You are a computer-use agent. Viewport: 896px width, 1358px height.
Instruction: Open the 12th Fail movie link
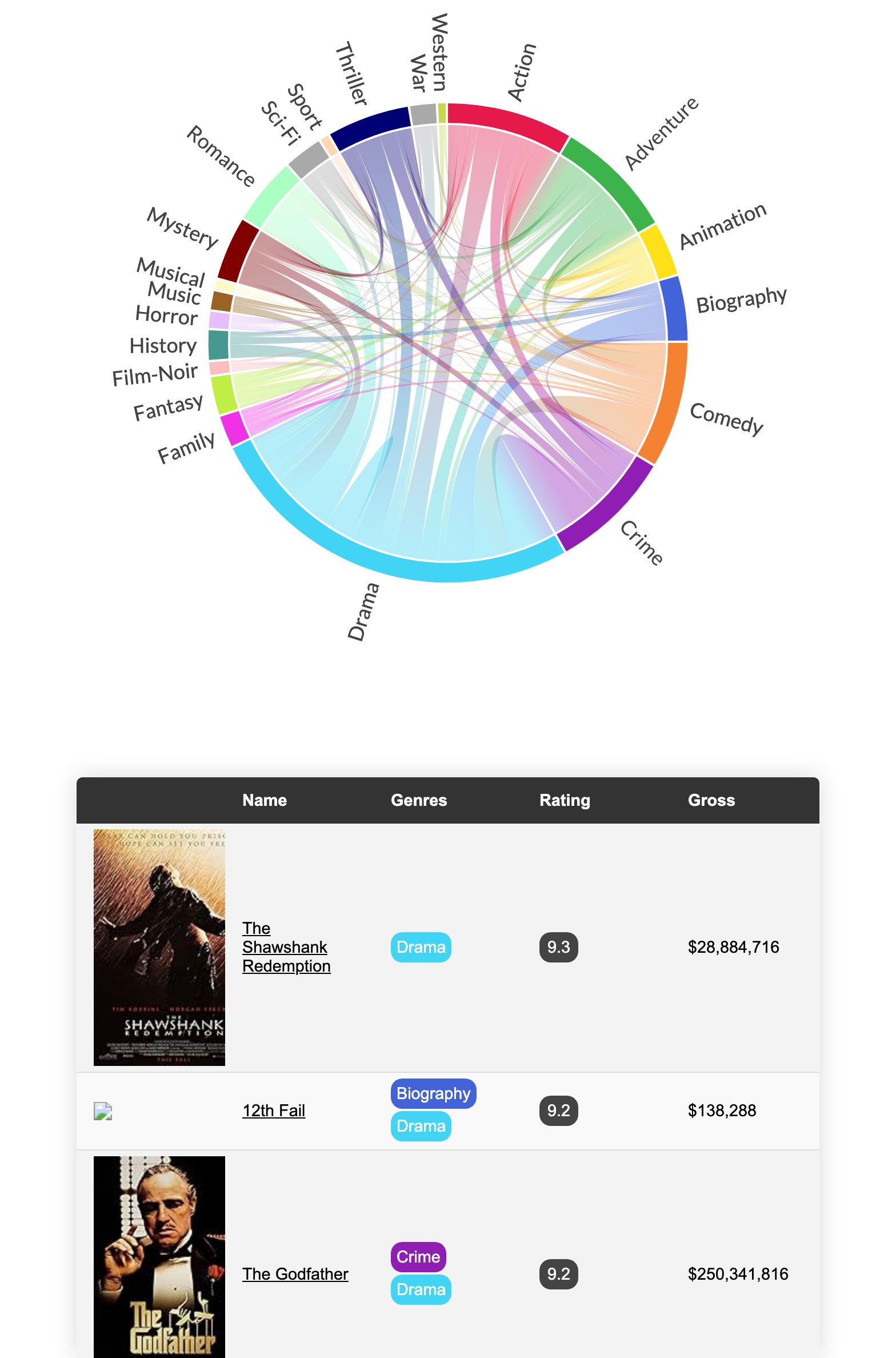273,1110
